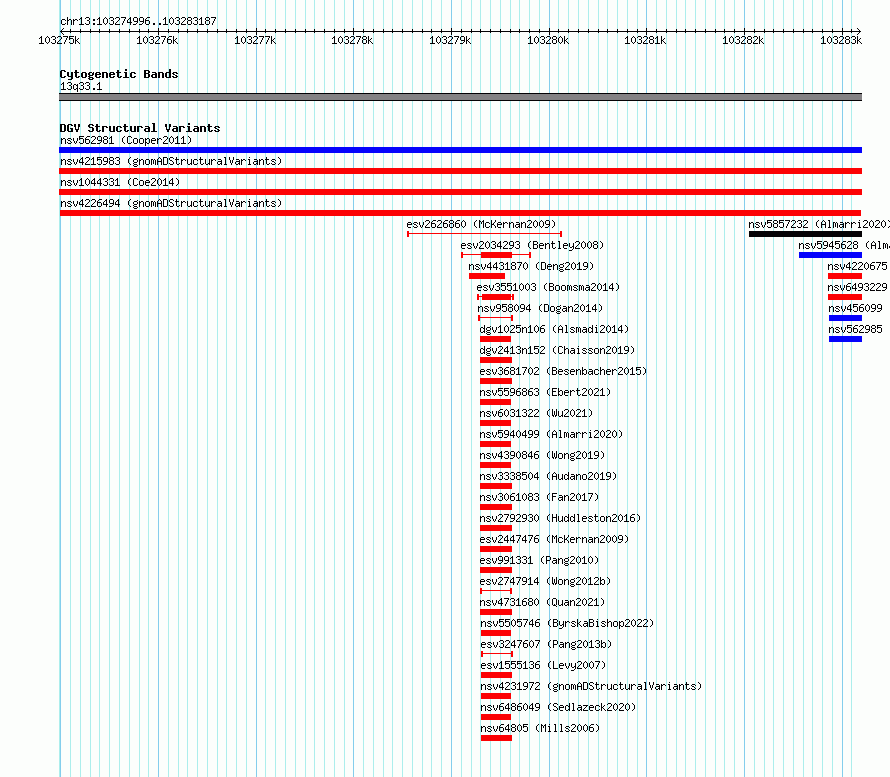Image resolution: width=890 pixels, height=777 pixels.
Task: Click the 103279k ruler tick label
Action: click(x=450, y=40)
